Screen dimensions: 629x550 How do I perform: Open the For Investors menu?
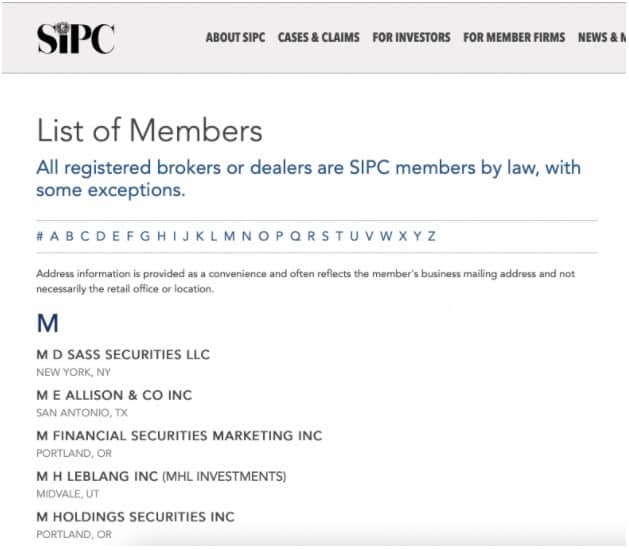(x=411, y=37)
